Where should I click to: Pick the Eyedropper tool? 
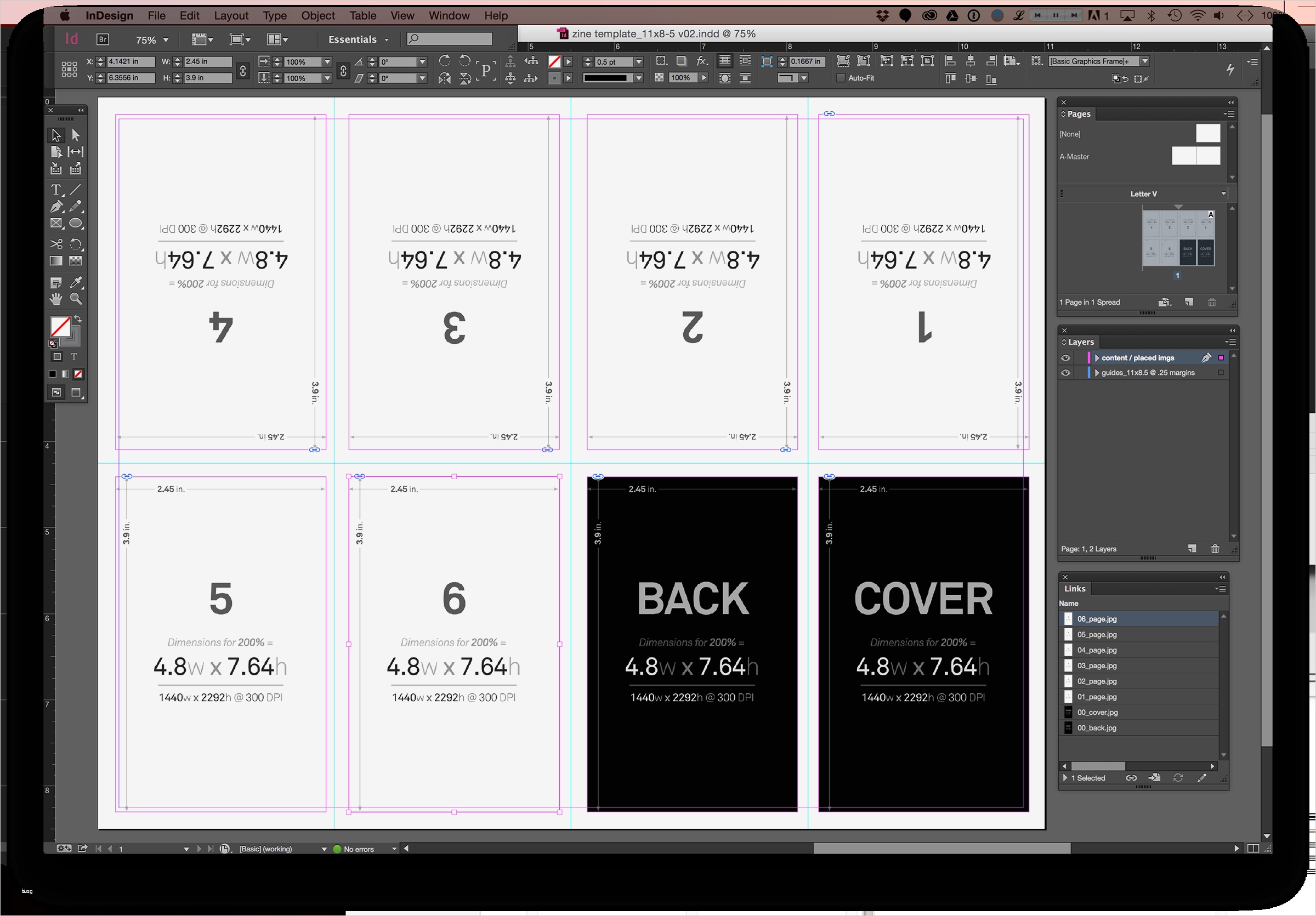tap(76, 282)
